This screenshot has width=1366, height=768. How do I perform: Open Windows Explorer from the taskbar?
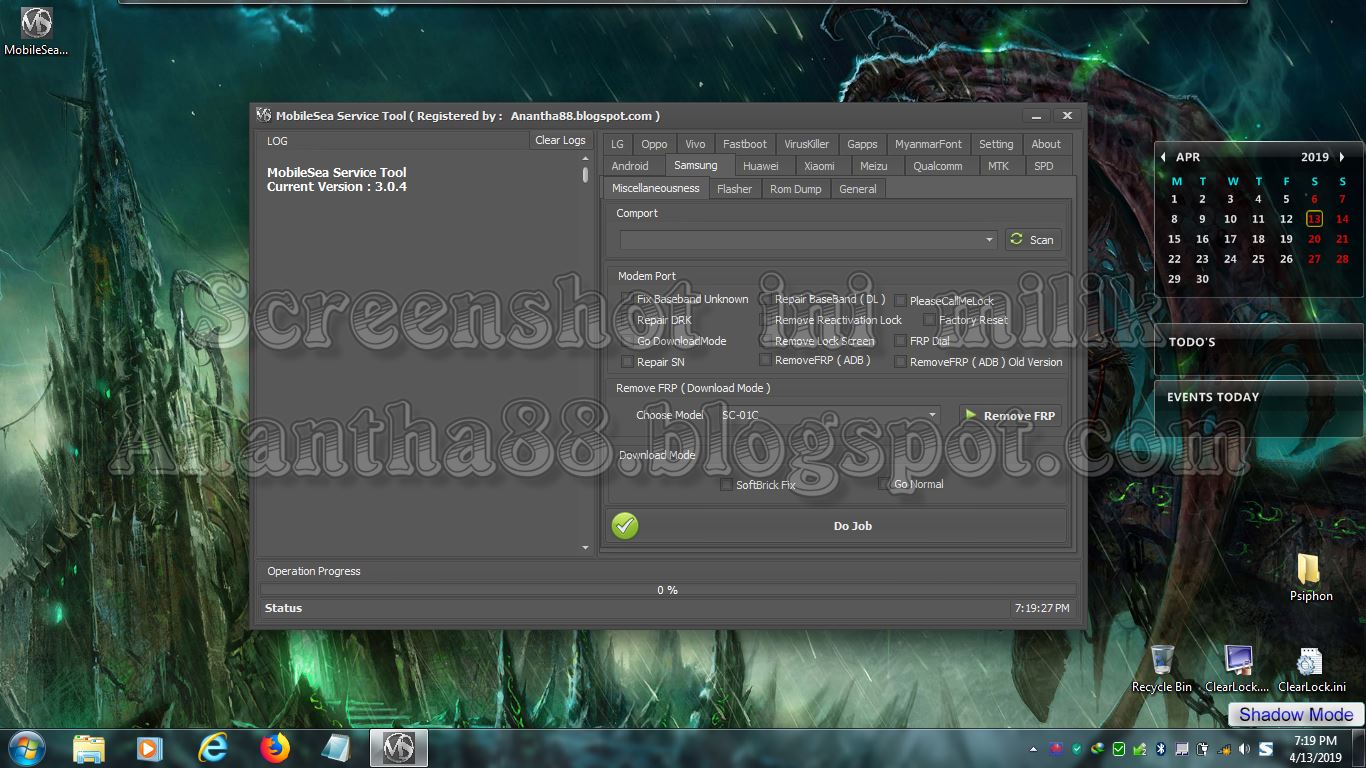click(89, 748)
